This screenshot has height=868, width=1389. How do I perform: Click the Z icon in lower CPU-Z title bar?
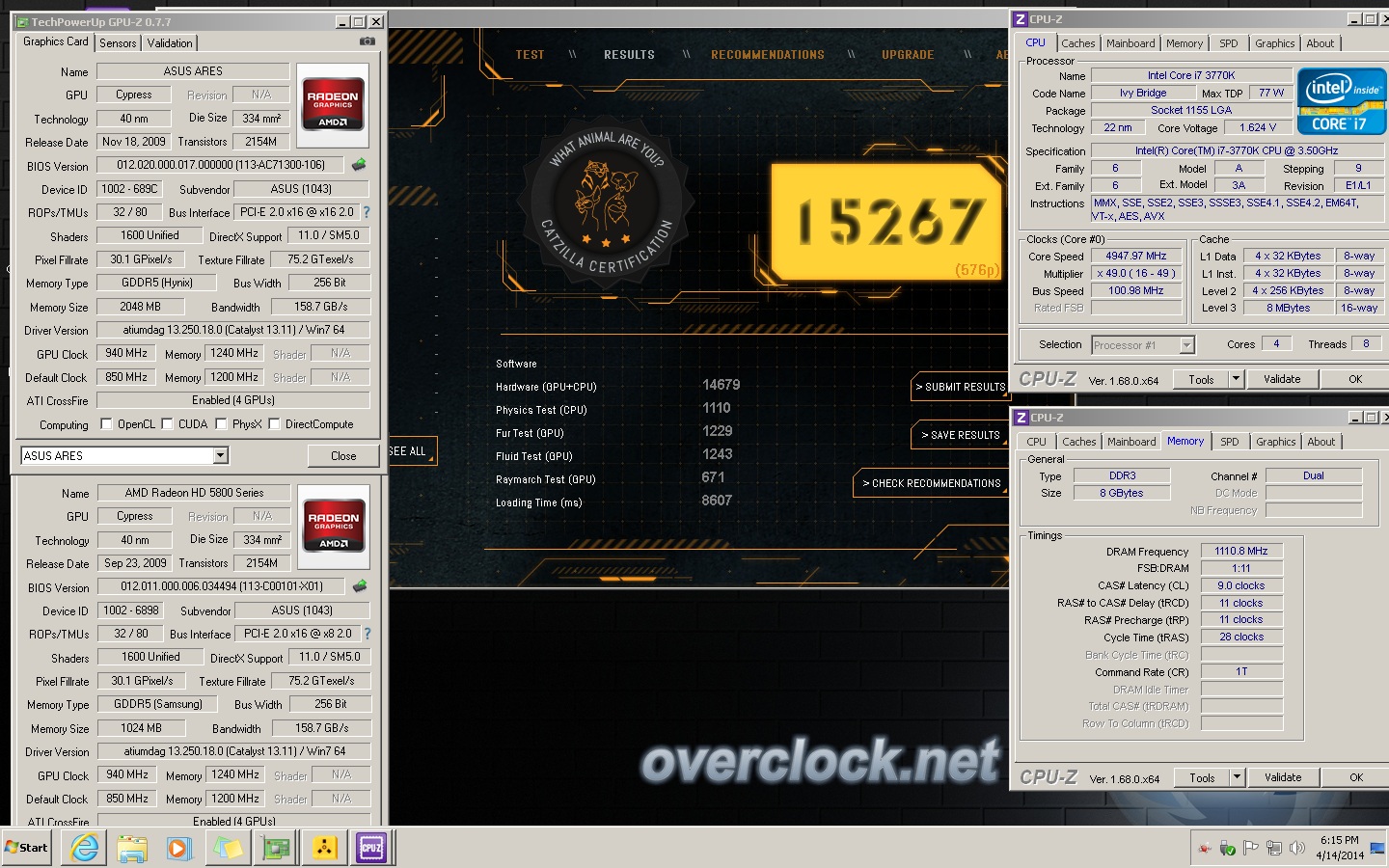click(1021, 418)
